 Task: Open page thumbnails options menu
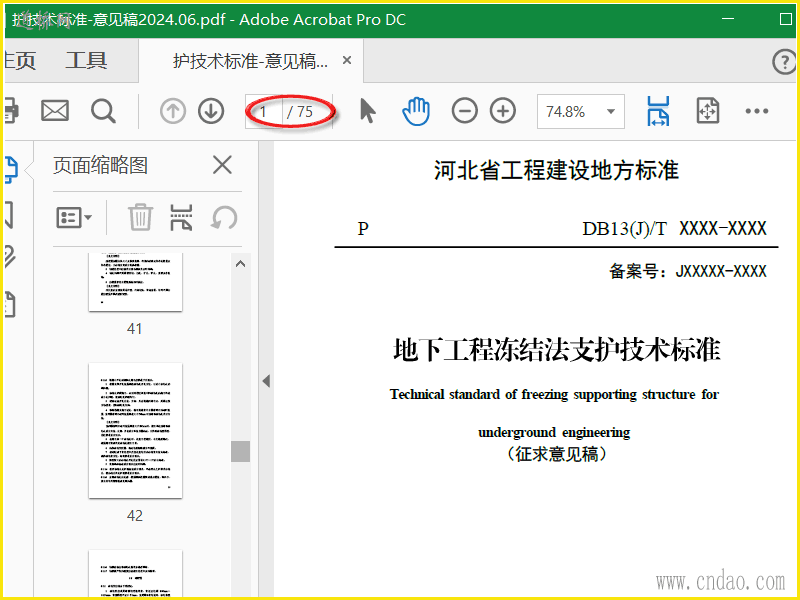[x=74, y=218]
